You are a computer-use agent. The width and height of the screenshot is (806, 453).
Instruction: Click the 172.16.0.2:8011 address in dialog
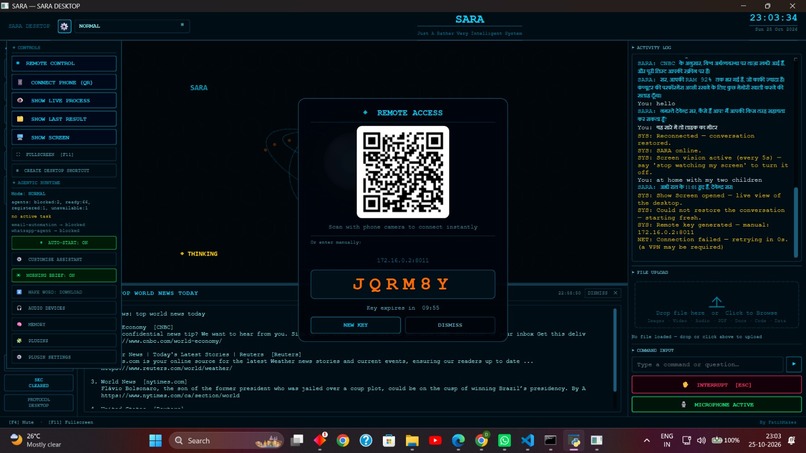pyautogui.click(x=402, y=260)
